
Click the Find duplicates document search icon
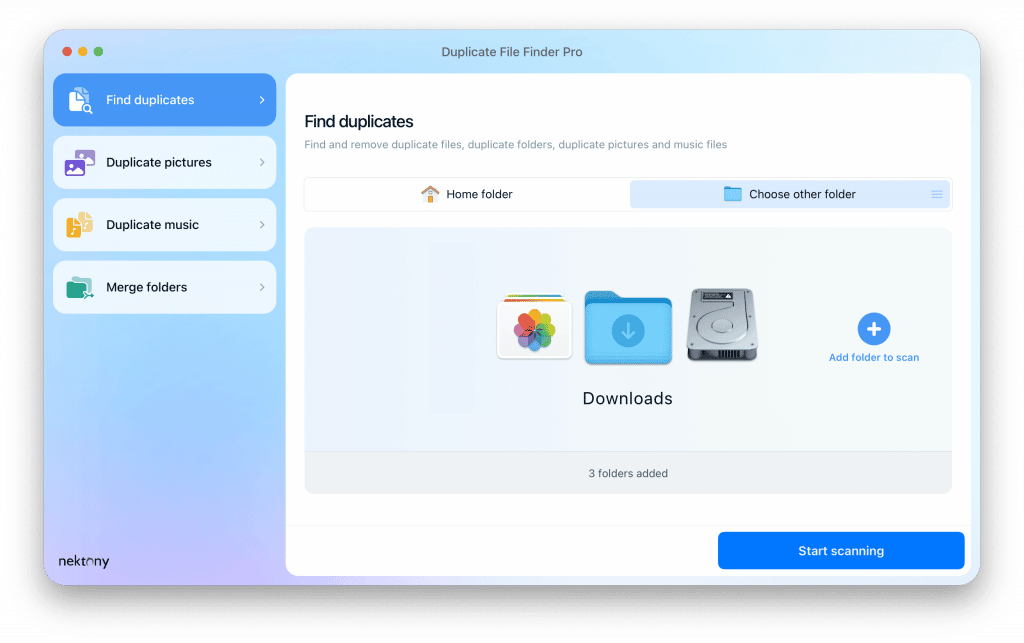pos(80,100)
